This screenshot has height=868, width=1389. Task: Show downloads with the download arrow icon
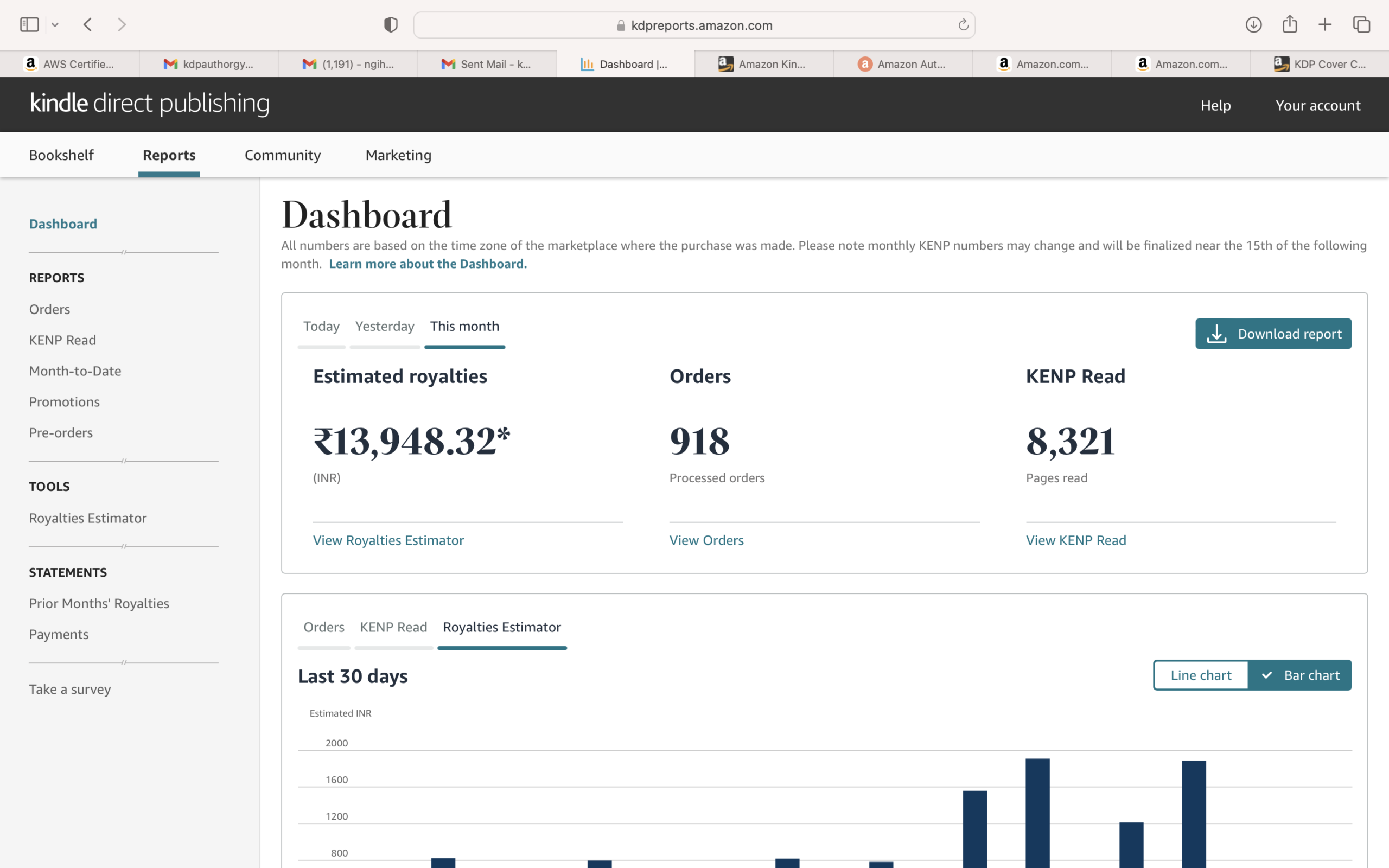point(1253,25)
